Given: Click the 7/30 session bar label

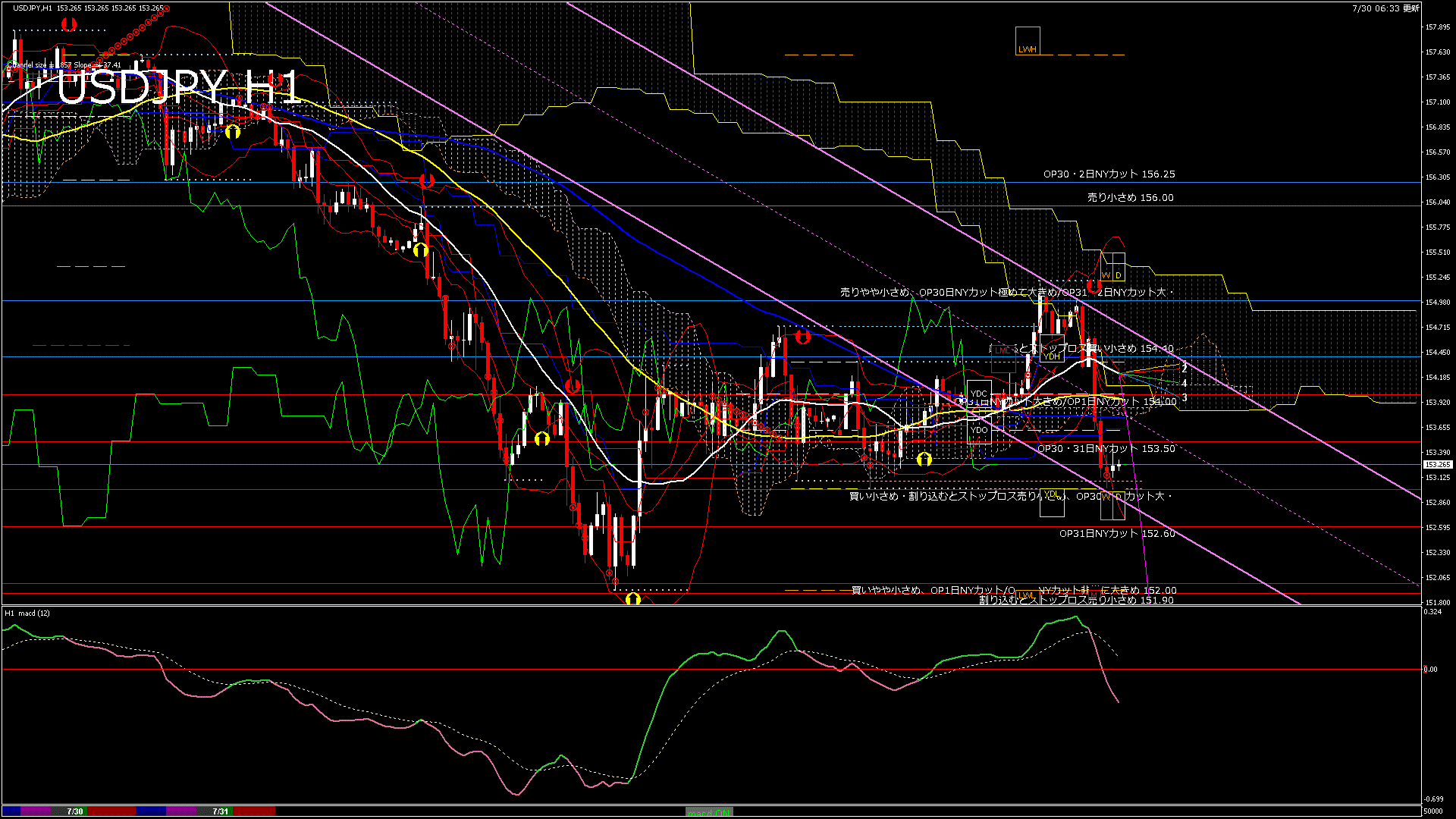Looking at the screenshot, I should coord(75,811).
